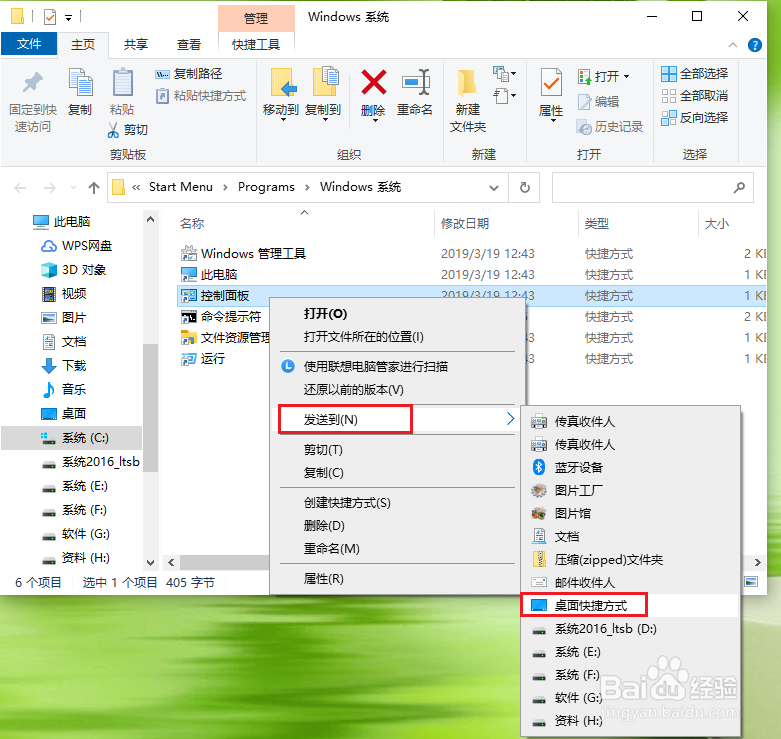Click 全部取消 (Select none)
The image size is (781, 739).
click(694, 96)
